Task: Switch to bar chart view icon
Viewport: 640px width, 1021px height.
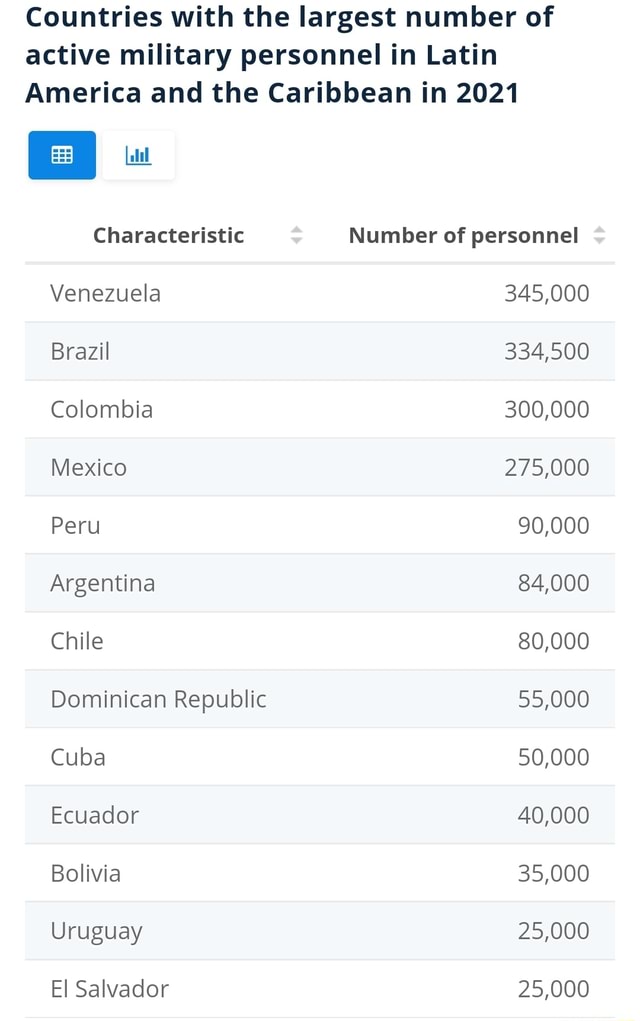Action: (138, 155)
